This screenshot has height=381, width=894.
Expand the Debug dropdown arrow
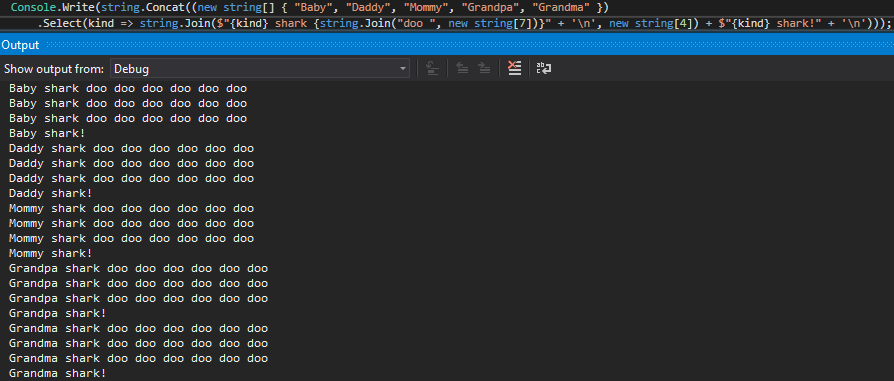point(403,69)
